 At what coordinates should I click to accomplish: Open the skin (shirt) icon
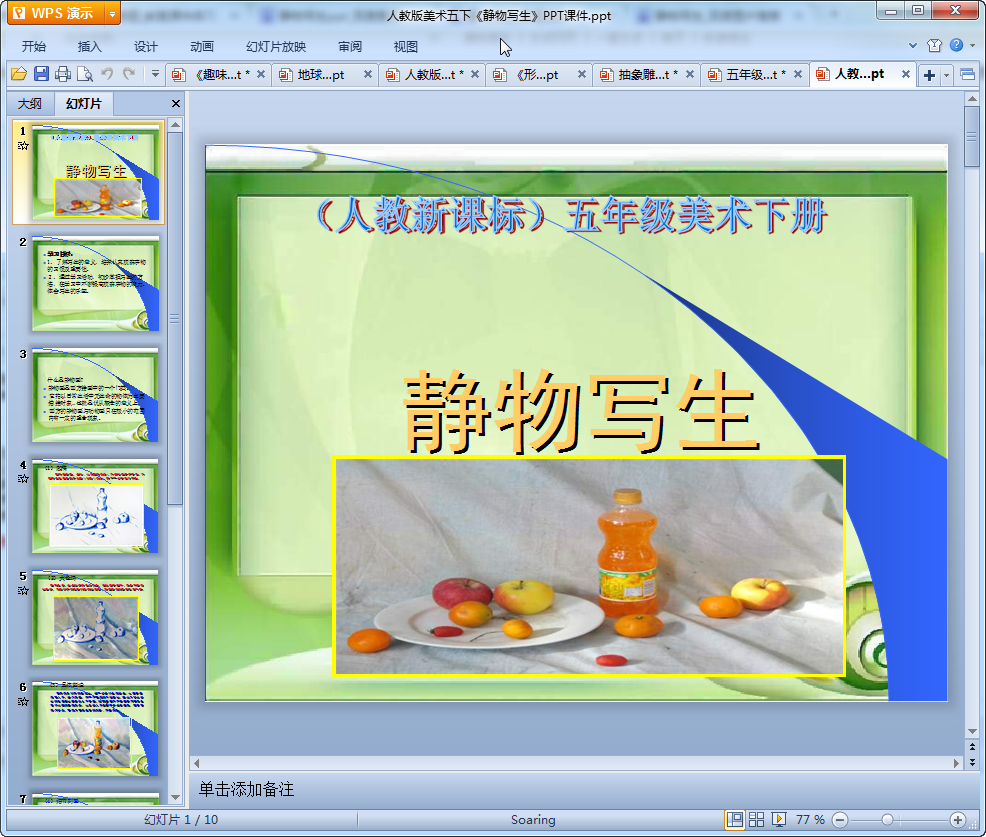click(934, 45)
